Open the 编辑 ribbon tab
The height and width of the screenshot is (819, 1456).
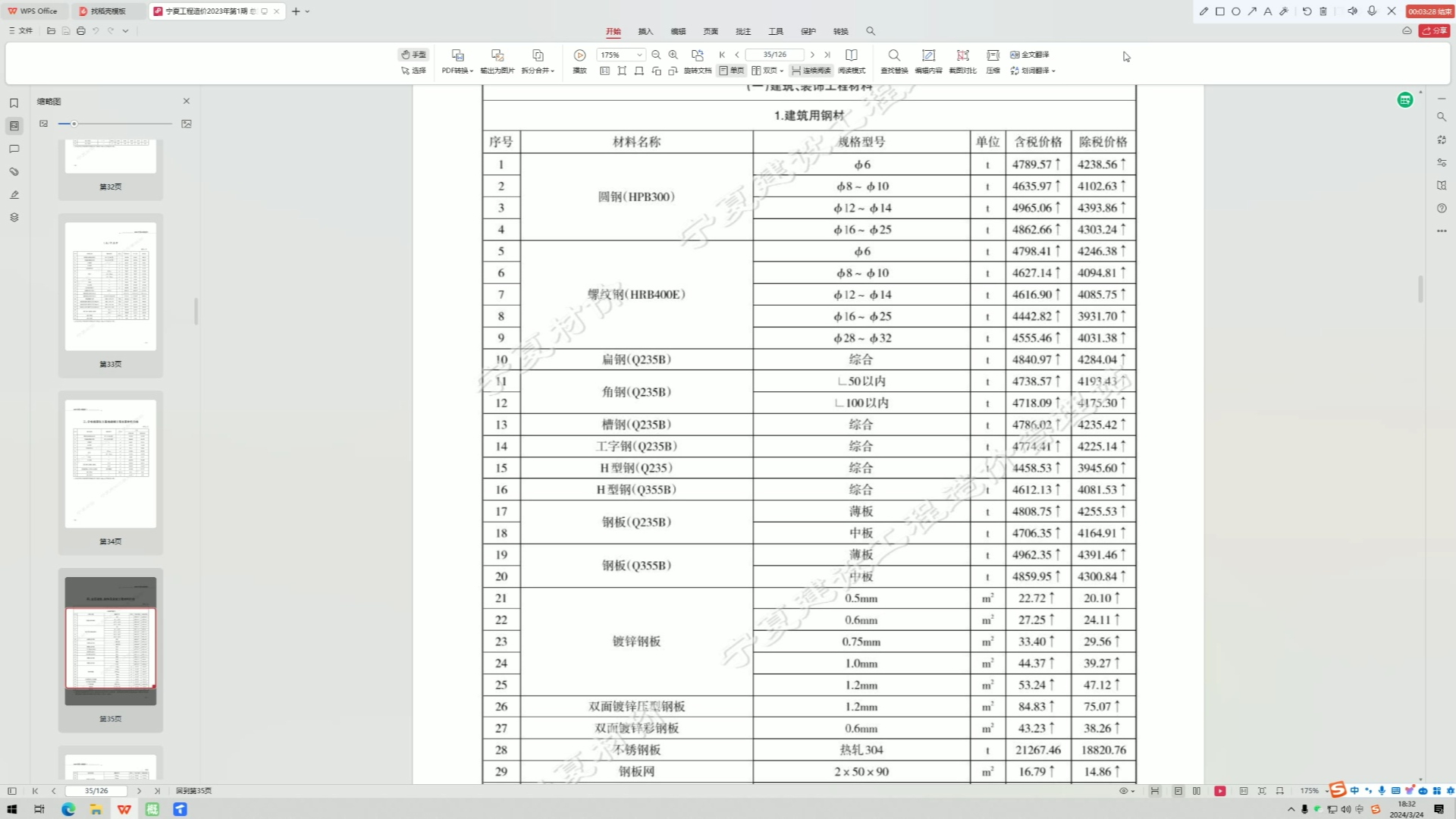click(x=678, y=31)
